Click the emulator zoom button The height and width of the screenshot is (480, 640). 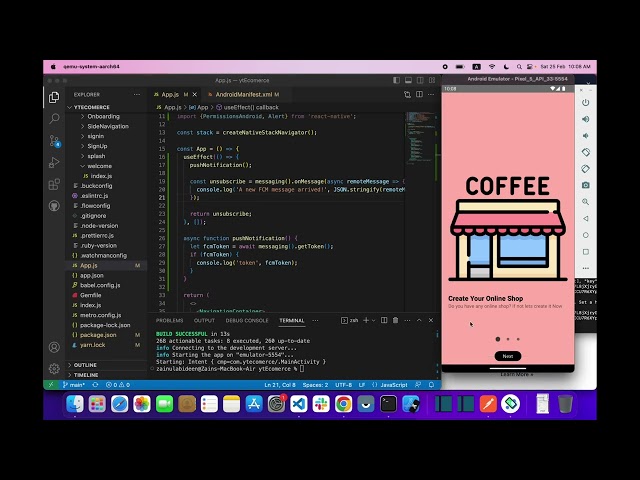[x=586, y=202]
